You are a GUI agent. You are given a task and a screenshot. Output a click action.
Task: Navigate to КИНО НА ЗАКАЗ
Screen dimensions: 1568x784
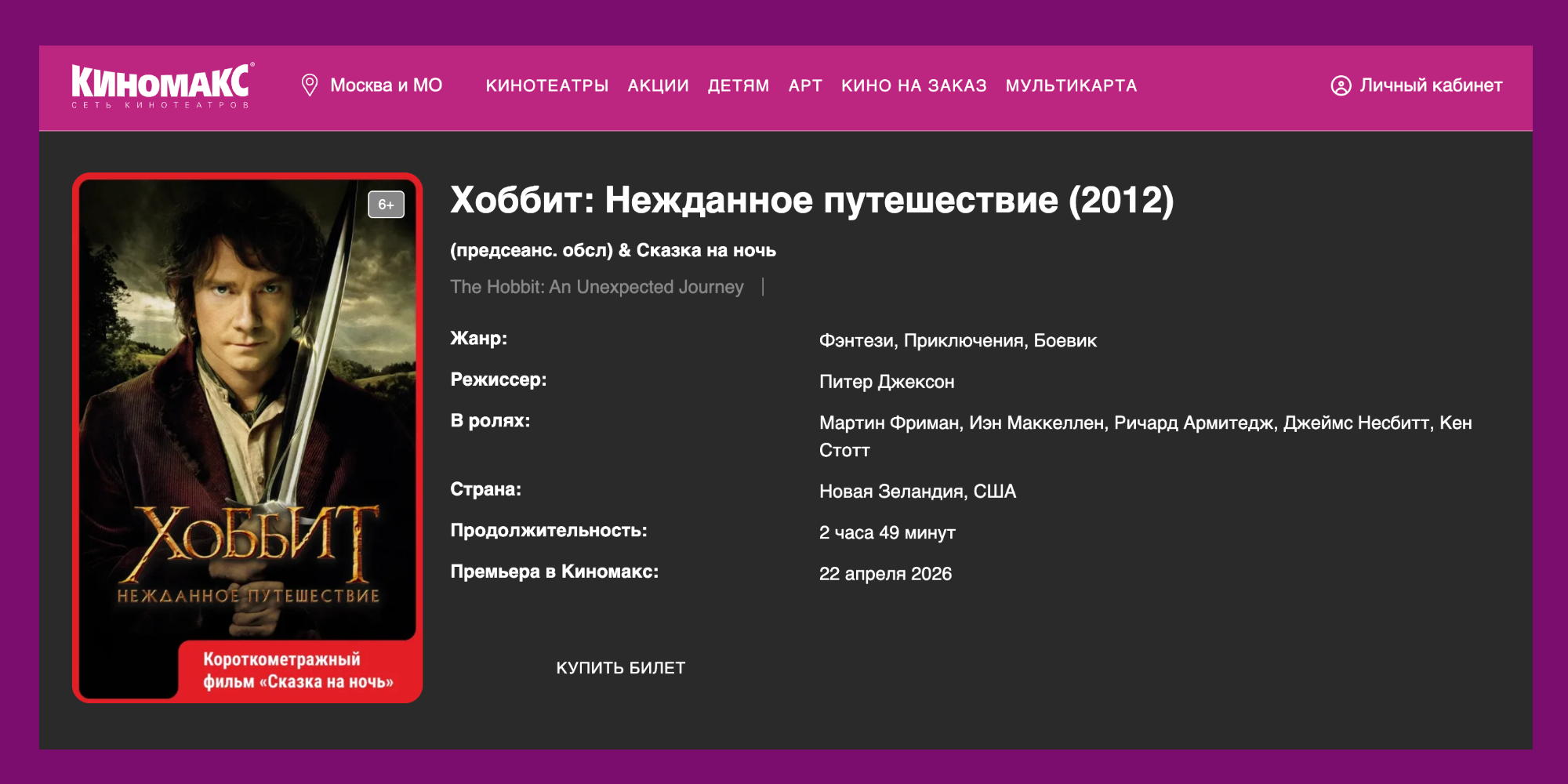913,85
